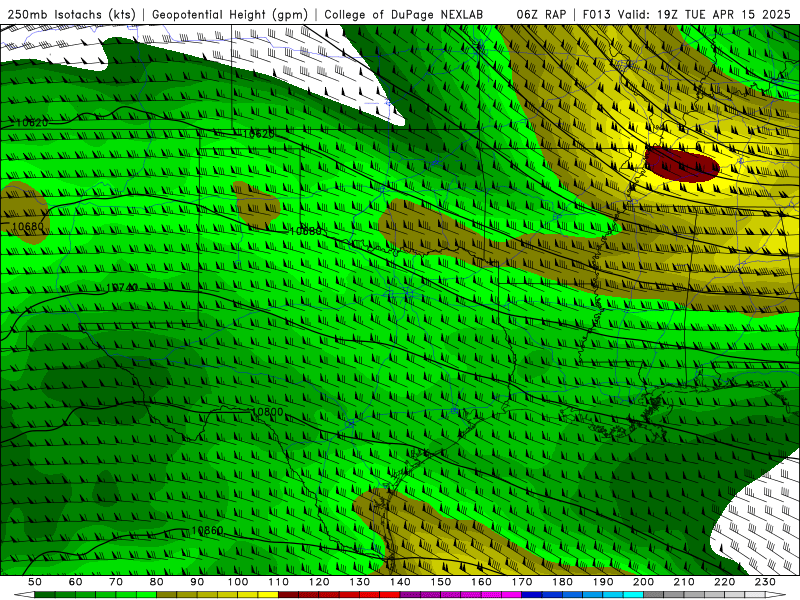
Task: Click the "Geopotential Height (gpm)" title text
Action: (x=230, y=14)
